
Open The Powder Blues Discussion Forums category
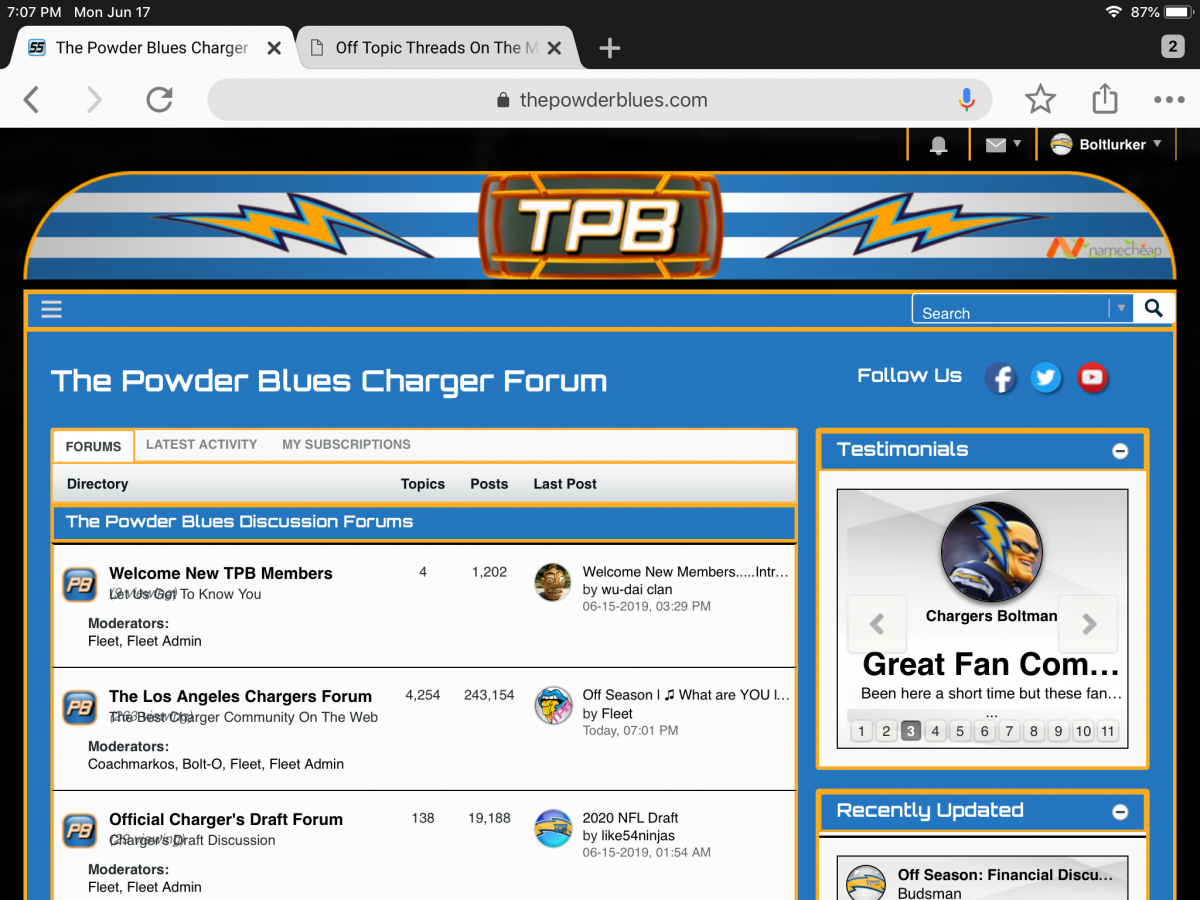[239, 521]
